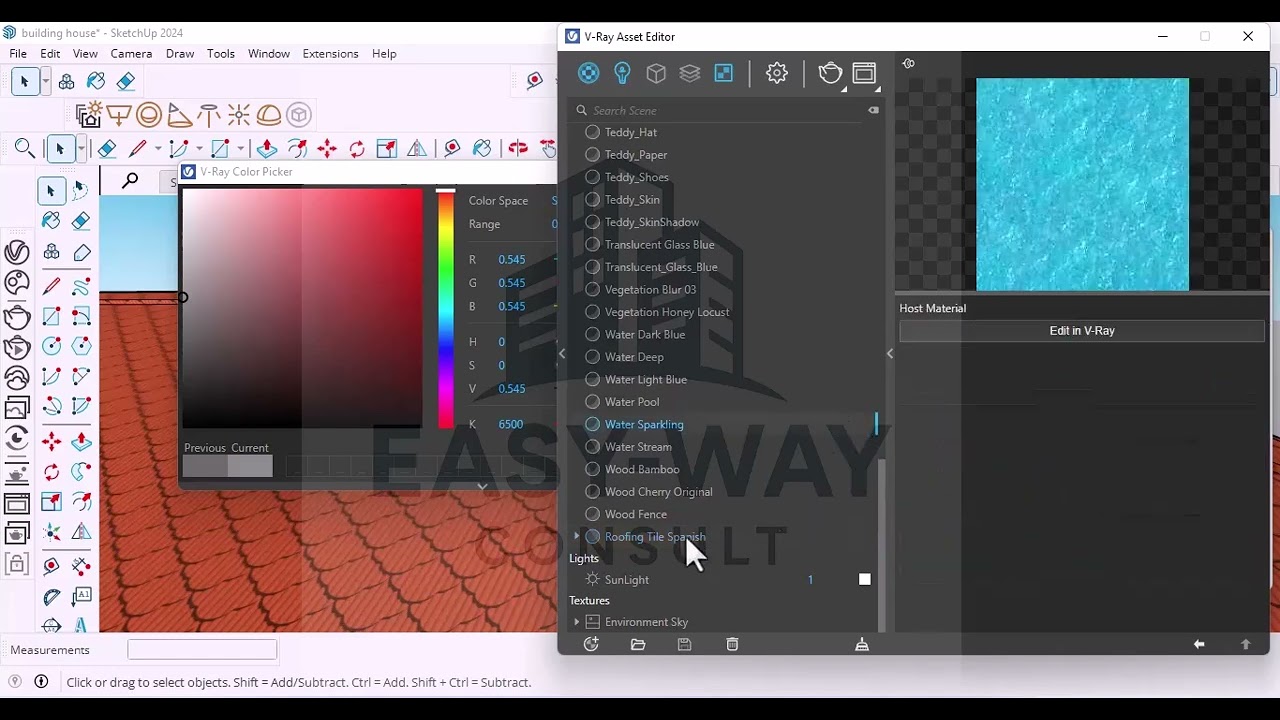Select the Scale tool in horizontal toolbar
This screenshot has width=1280, height=720.
point(387,149)
